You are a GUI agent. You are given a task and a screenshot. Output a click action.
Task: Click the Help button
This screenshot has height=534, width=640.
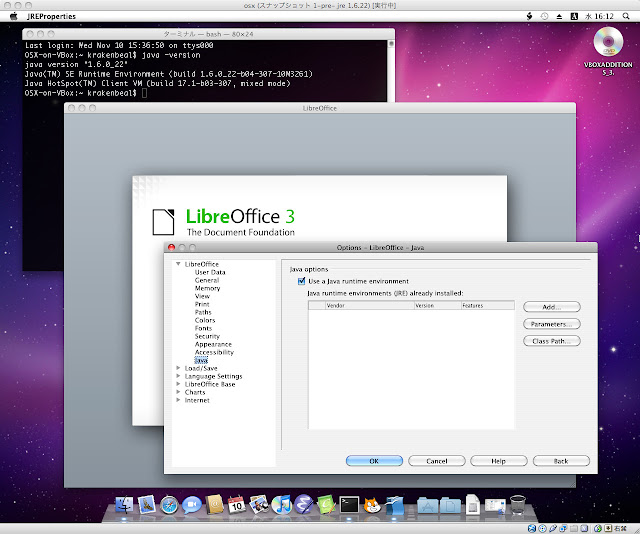click(499, 461)
